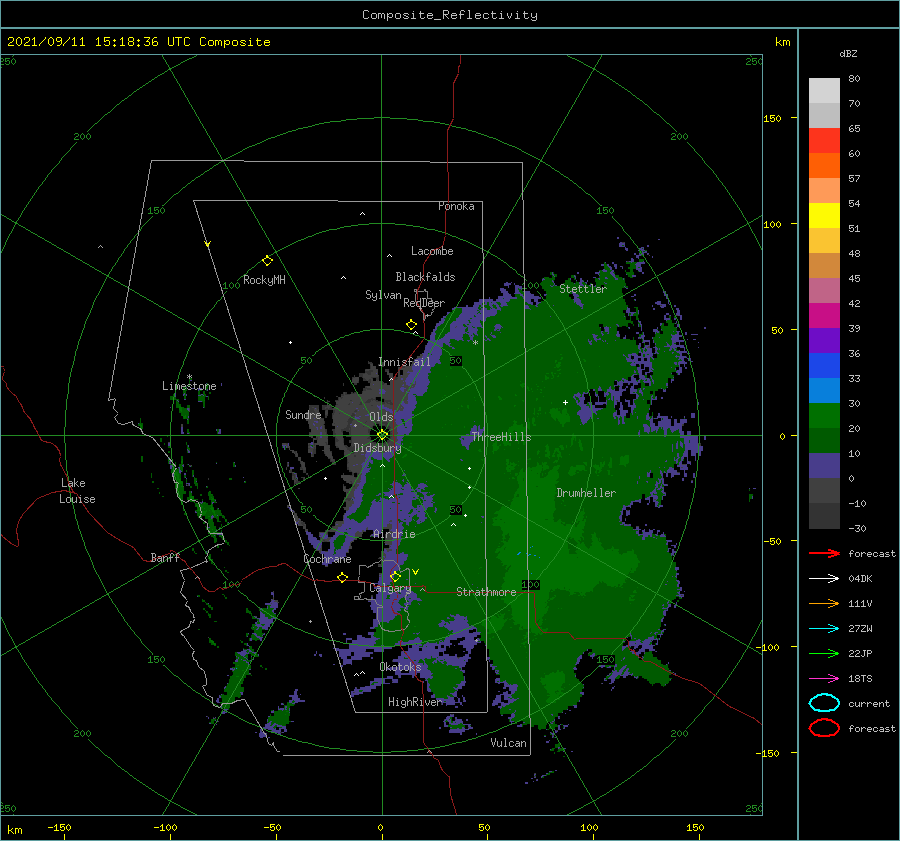The image size is (900, 841).
Task: Click the yellow diamond marker beside RockyMH
Action: [267, 261]
